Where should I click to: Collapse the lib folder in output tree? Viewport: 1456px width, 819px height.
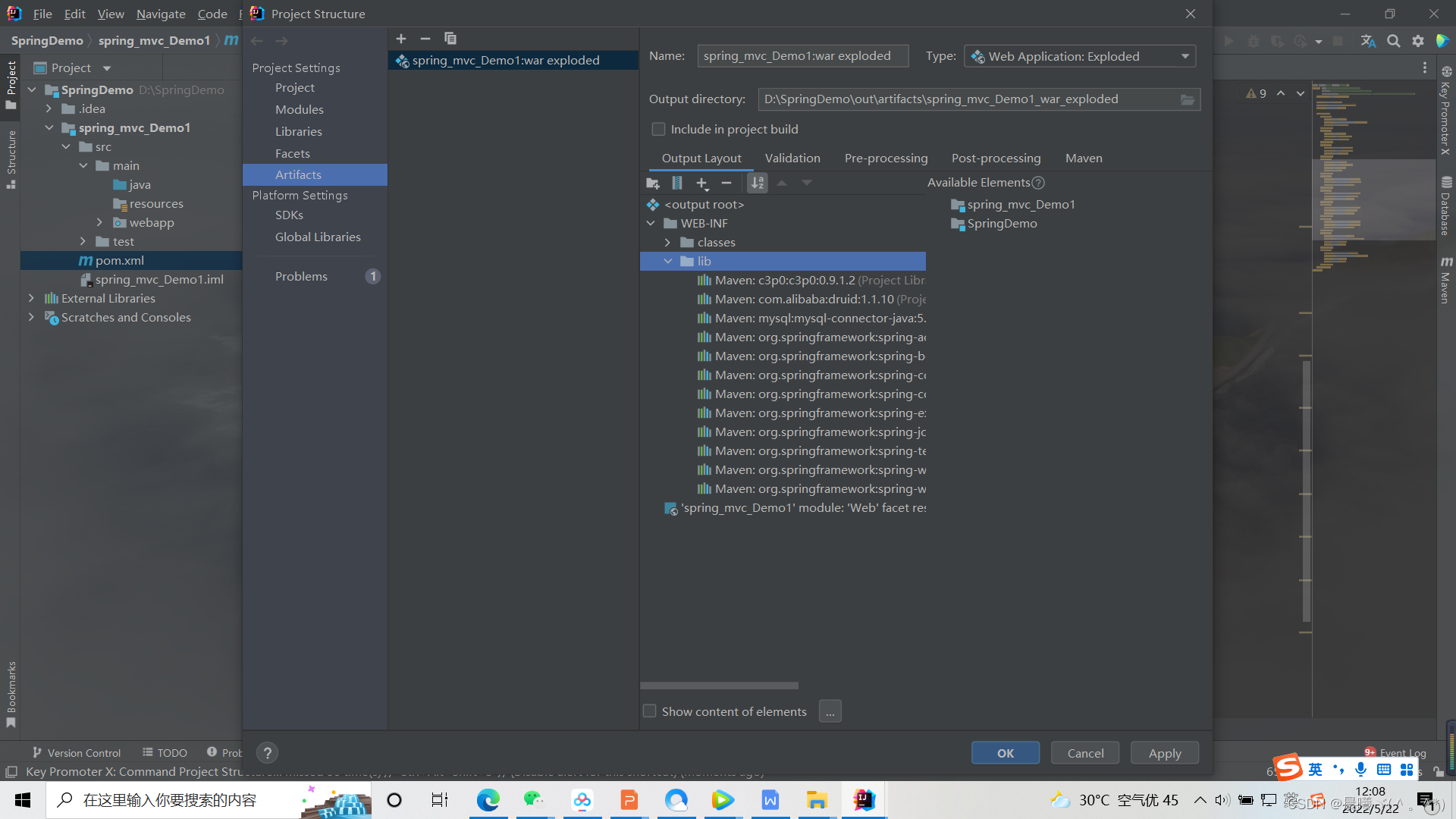pos(668,261)
